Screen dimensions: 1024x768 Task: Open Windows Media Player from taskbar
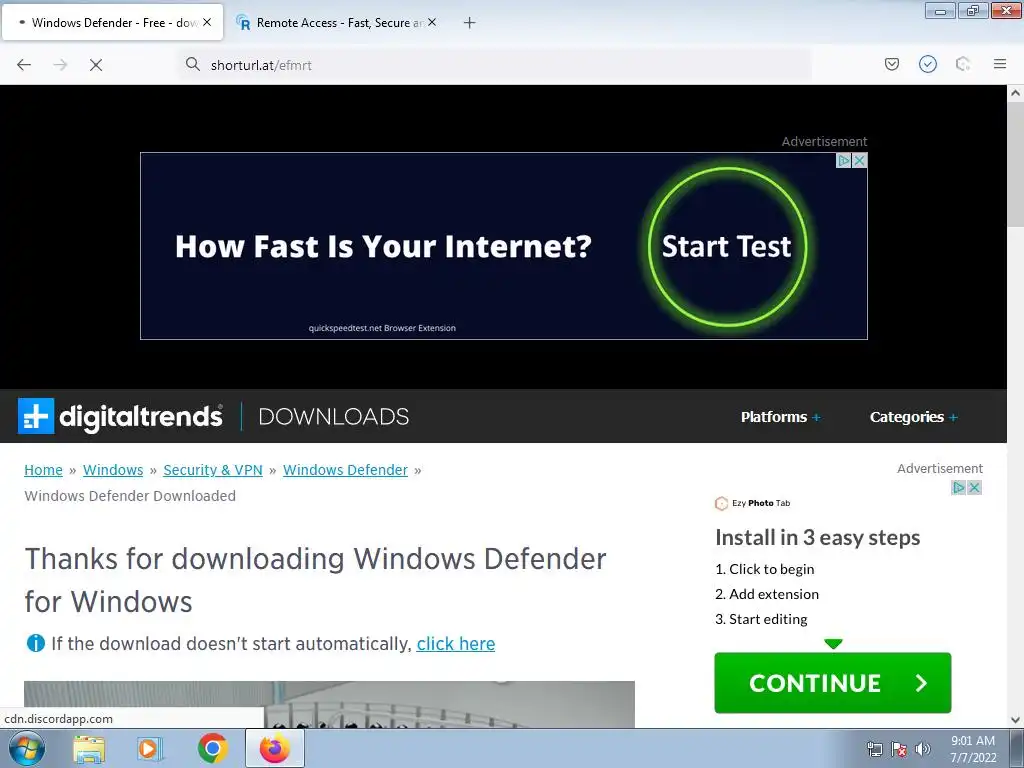[x=150, y=748]
